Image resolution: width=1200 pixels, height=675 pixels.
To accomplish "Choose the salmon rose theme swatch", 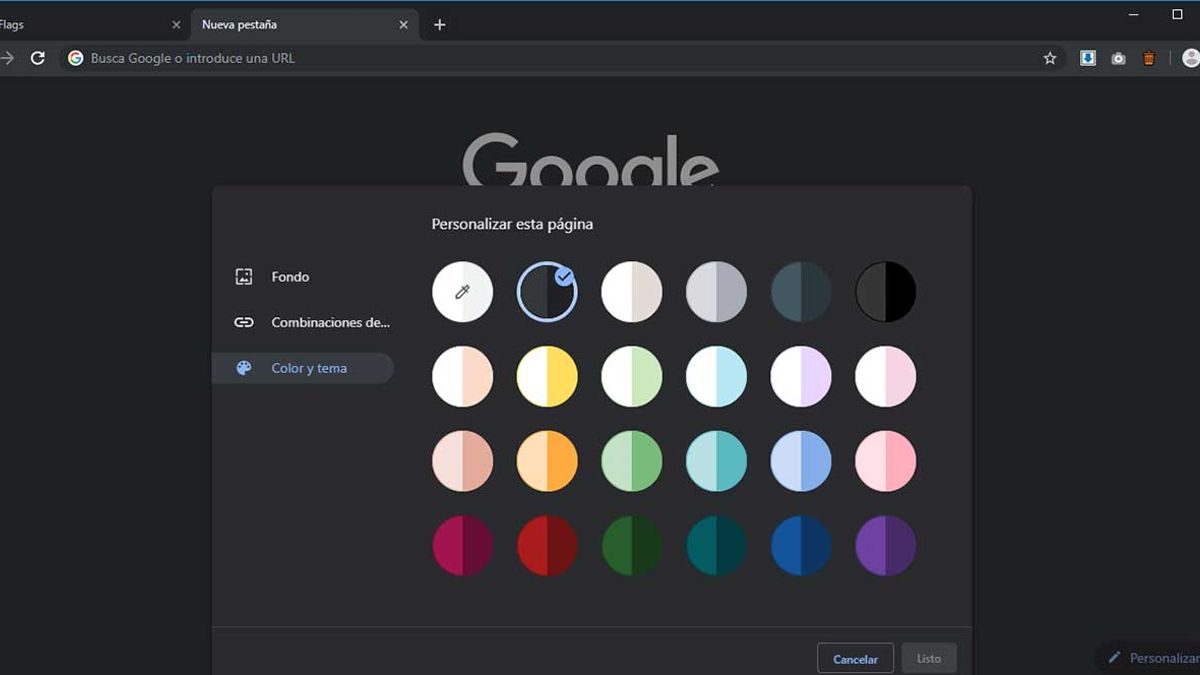I will coord(462,461).
